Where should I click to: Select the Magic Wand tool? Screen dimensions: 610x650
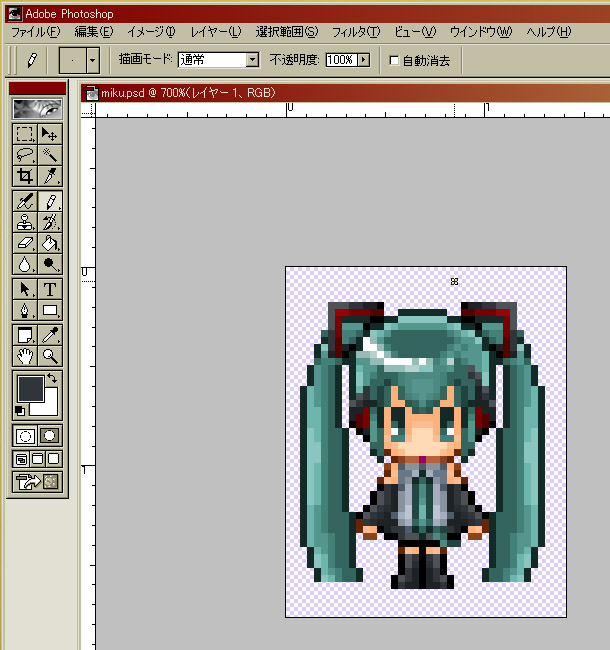[50, 155]
